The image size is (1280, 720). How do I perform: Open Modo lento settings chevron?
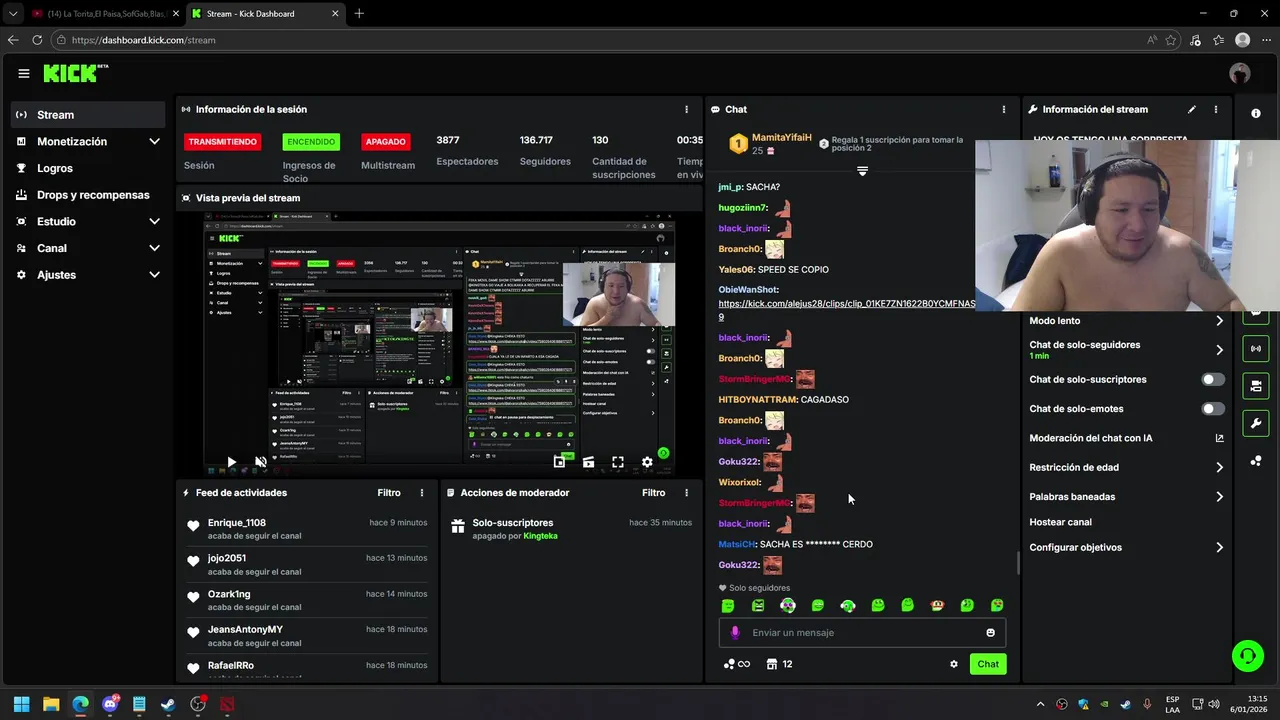point(1219,321)
